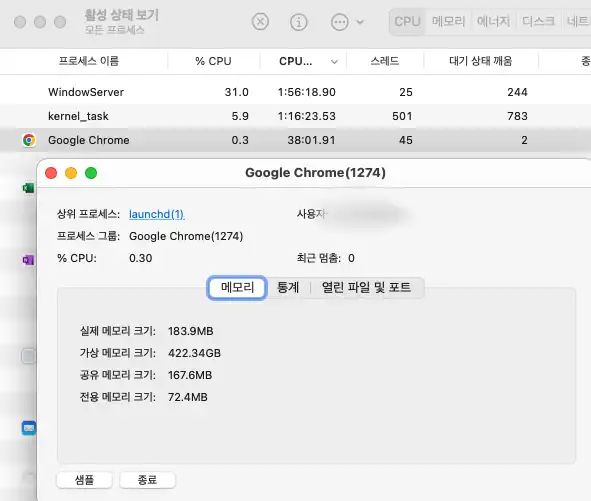Select the WindowServer process row
591x501 pixels.
pyautogui.click(x=296, y=92)
